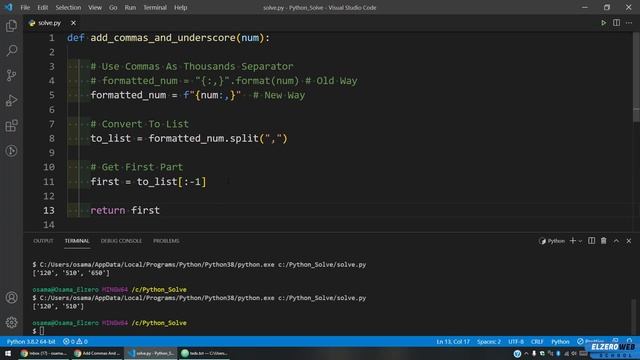Screen dimensions: 640x360
Task: Split the terminal panel
Action: point(591,241)
